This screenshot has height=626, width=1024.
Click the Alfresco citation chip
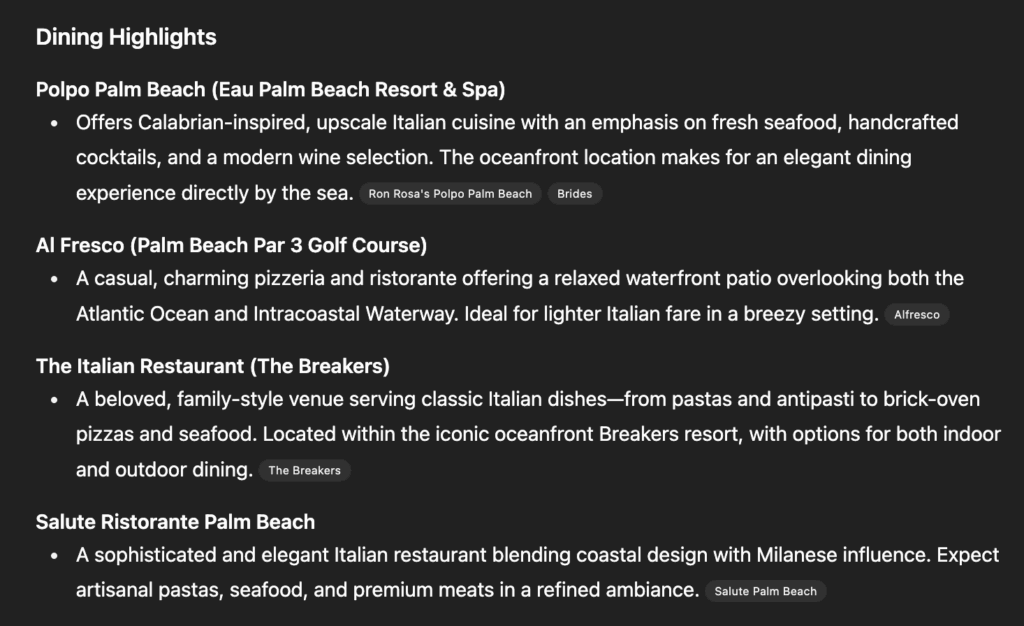pos(917,315)
